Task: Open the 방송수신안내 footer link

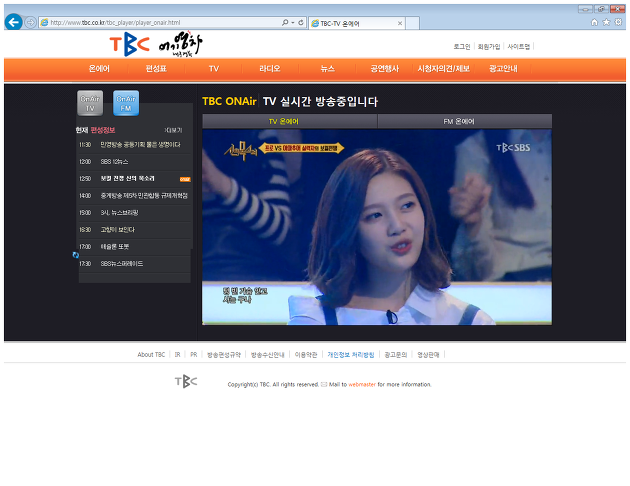Action: pos(268,355)
